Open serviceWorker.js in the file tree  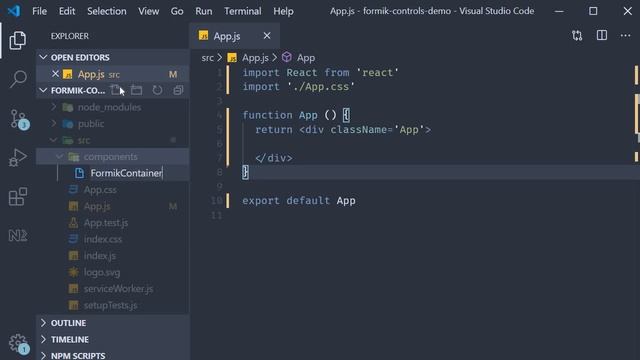(113, 289)
